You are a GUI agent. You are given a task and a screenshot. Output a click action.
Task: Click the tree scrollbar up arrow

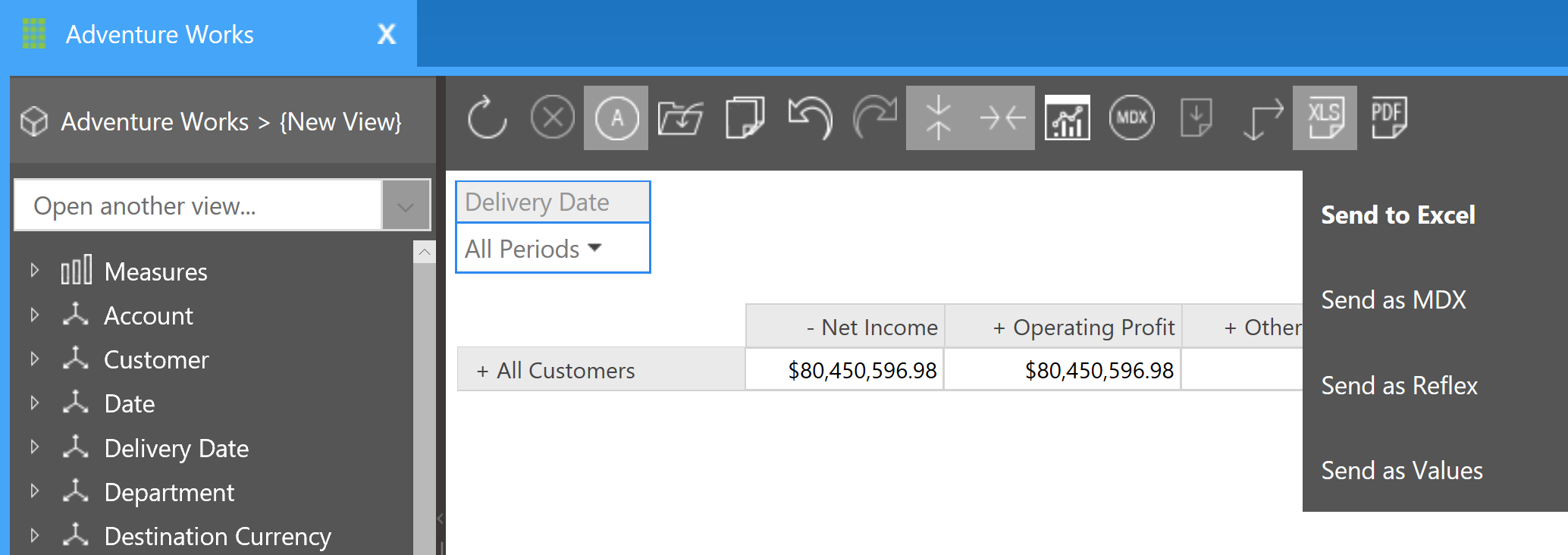click(425, 252)
